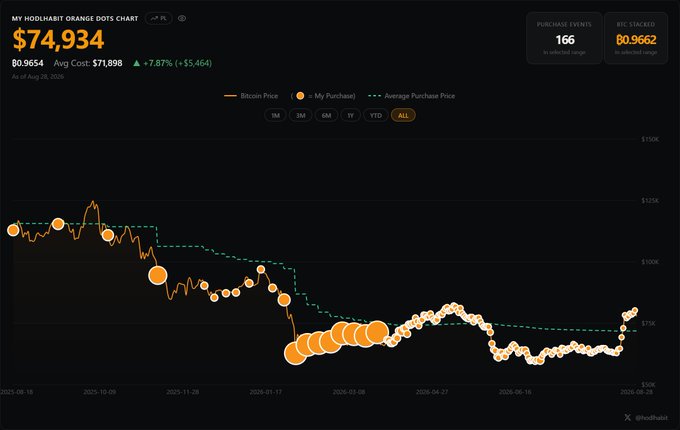Click the 2026-08-28 x-axis date
The height and width of the screenshot is (430, 680).
click(636, 392)
